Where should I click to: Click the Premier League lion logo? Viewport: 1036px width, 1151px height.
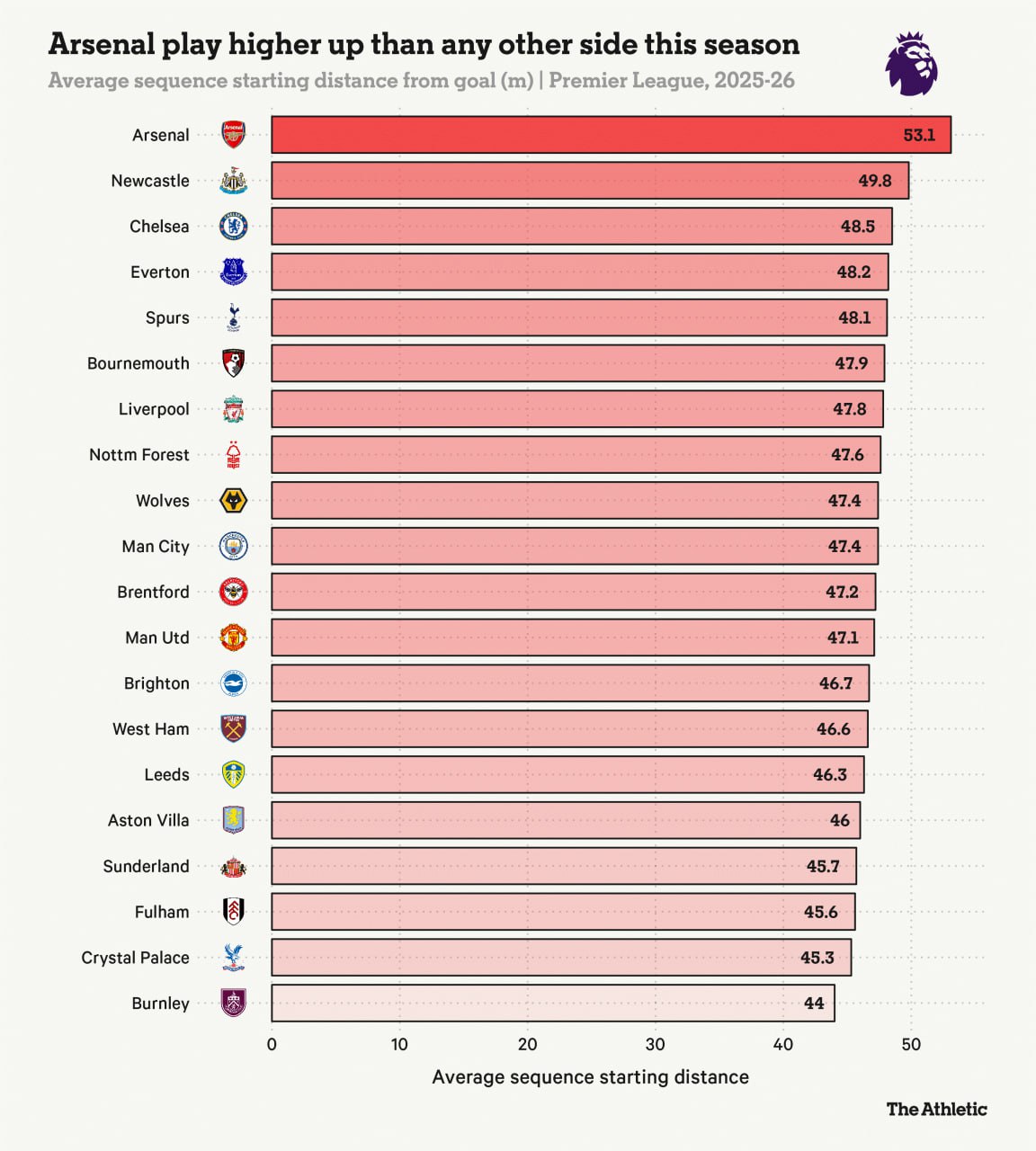[x=912, y=64]
